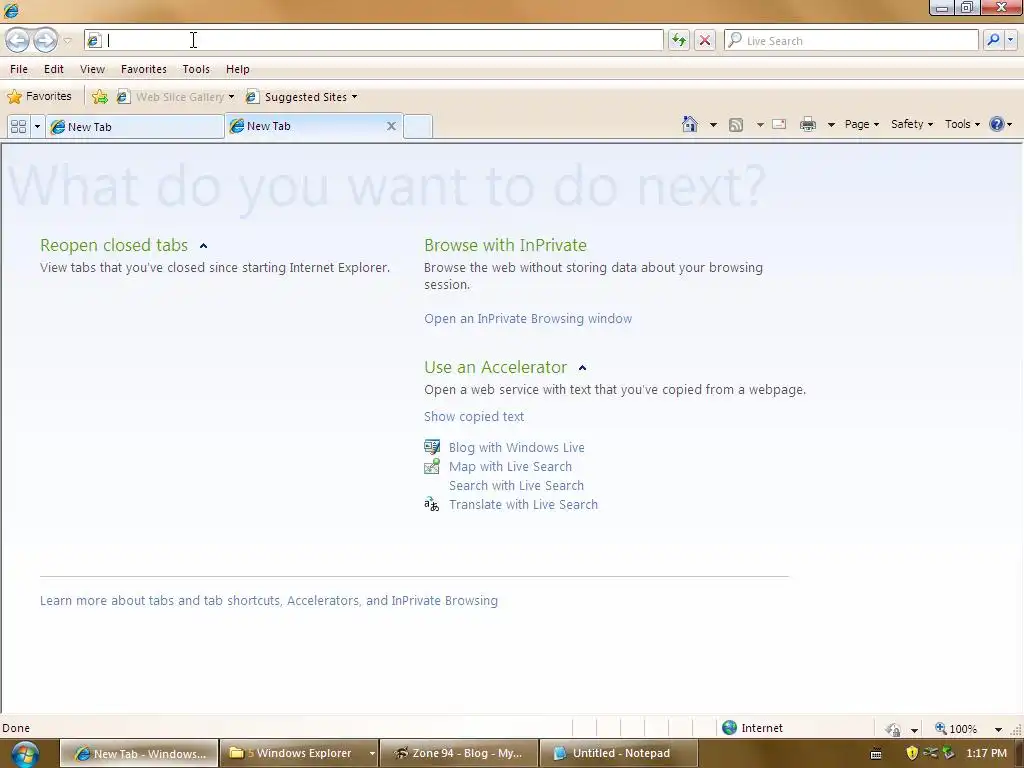This screenshot has height=768, width=1024.
Task: Open the Zone 94 Blog taskbar button
Action: click(459, 754)
